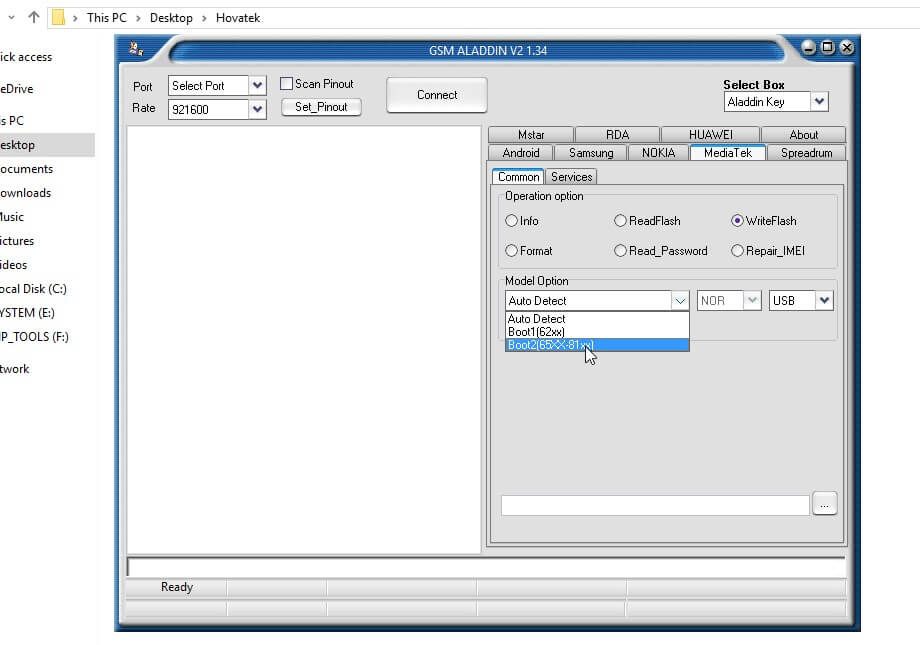This screenshot has width=920, height=645.
Task: Expand the chevron after Desktop breadcrumb
Action: point(204,18)
